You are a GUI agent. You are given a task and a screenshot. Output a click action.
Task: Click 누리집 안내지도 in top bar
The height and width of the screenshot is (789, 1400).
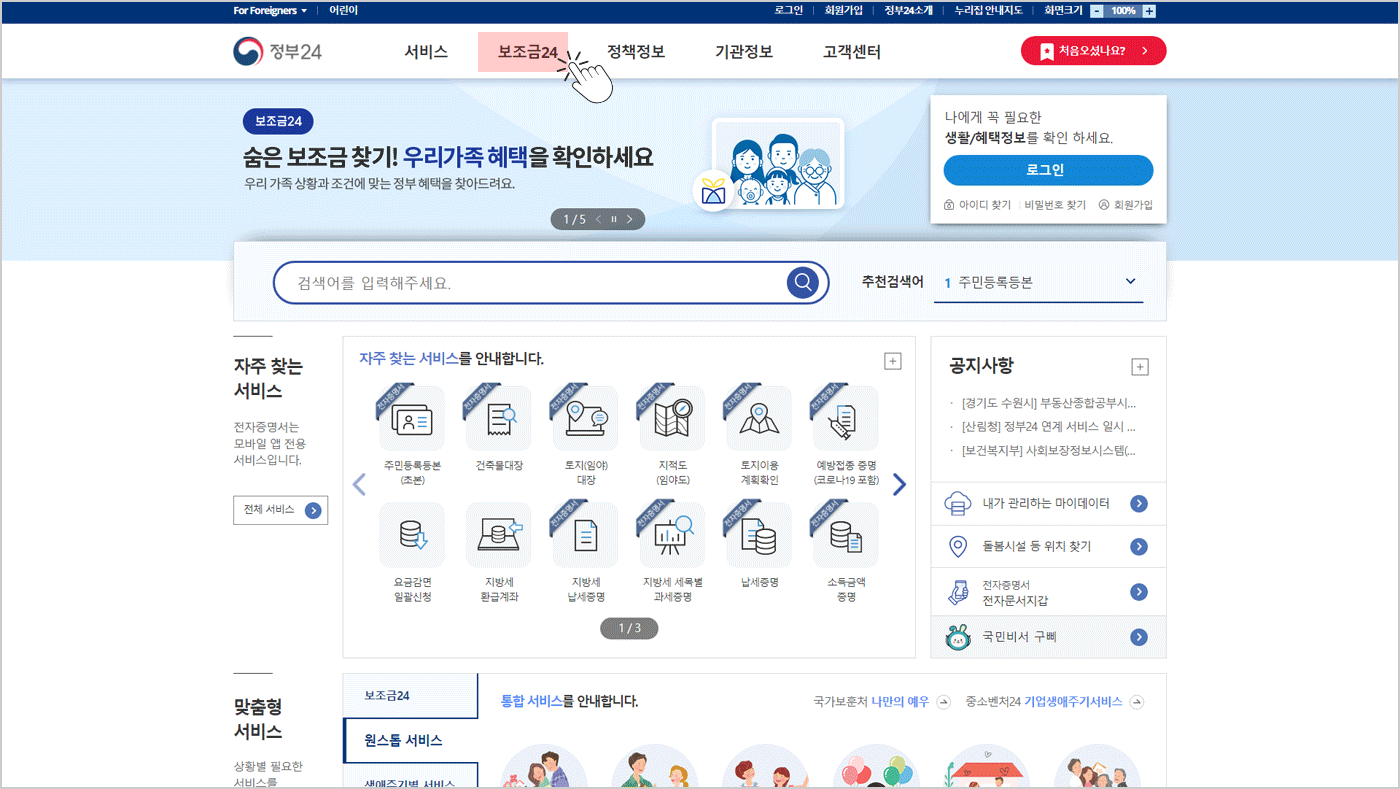tap(988, 11)
